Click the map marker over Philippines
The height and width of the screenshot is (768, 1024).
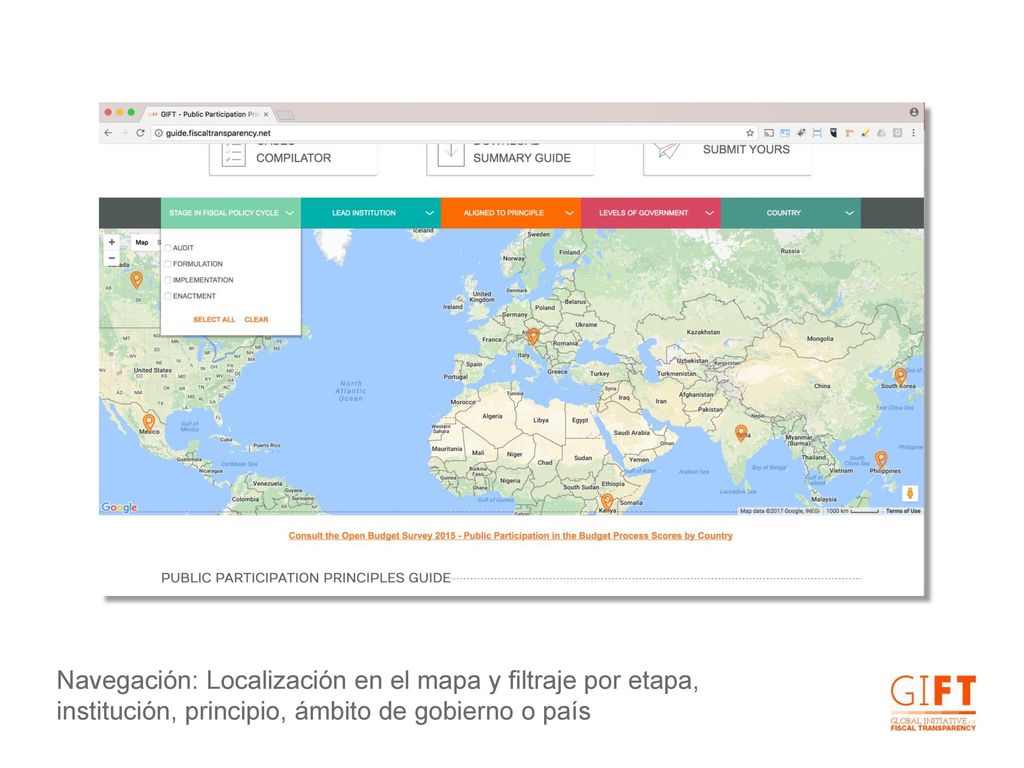tap(880, 459)
